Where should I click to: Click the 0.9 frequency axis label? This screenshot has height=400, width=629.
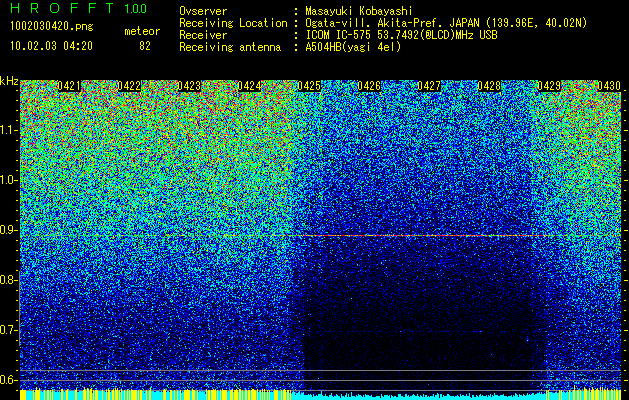(x=8, y=230)
